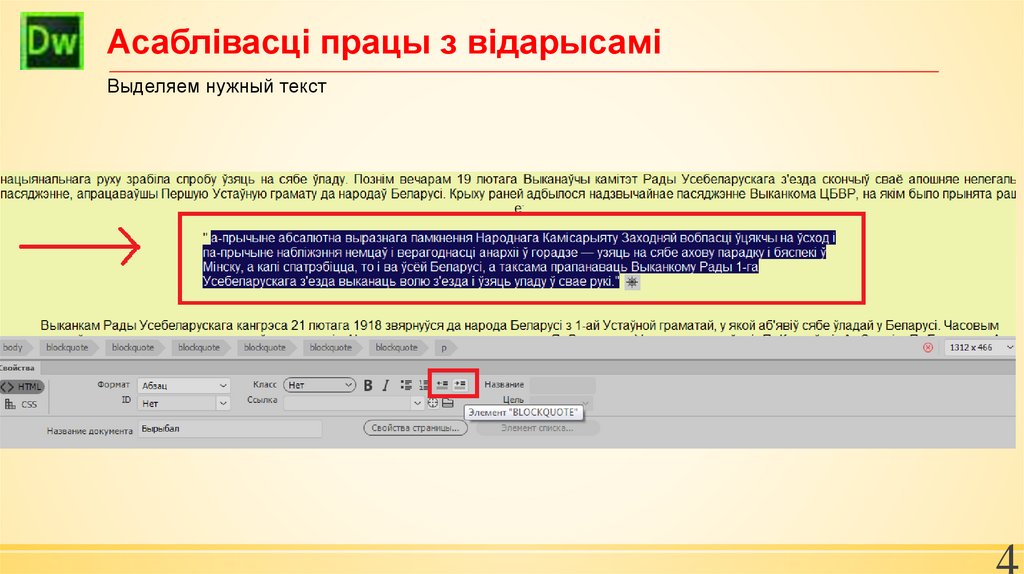Click the red error indicator in status bar
The image size is (1024, 574).
928,347
